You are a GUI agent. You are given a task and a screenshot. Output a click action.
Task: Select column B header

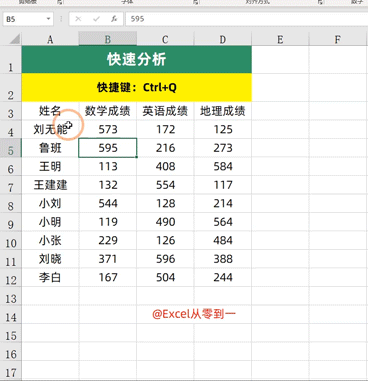pos(108,39)
